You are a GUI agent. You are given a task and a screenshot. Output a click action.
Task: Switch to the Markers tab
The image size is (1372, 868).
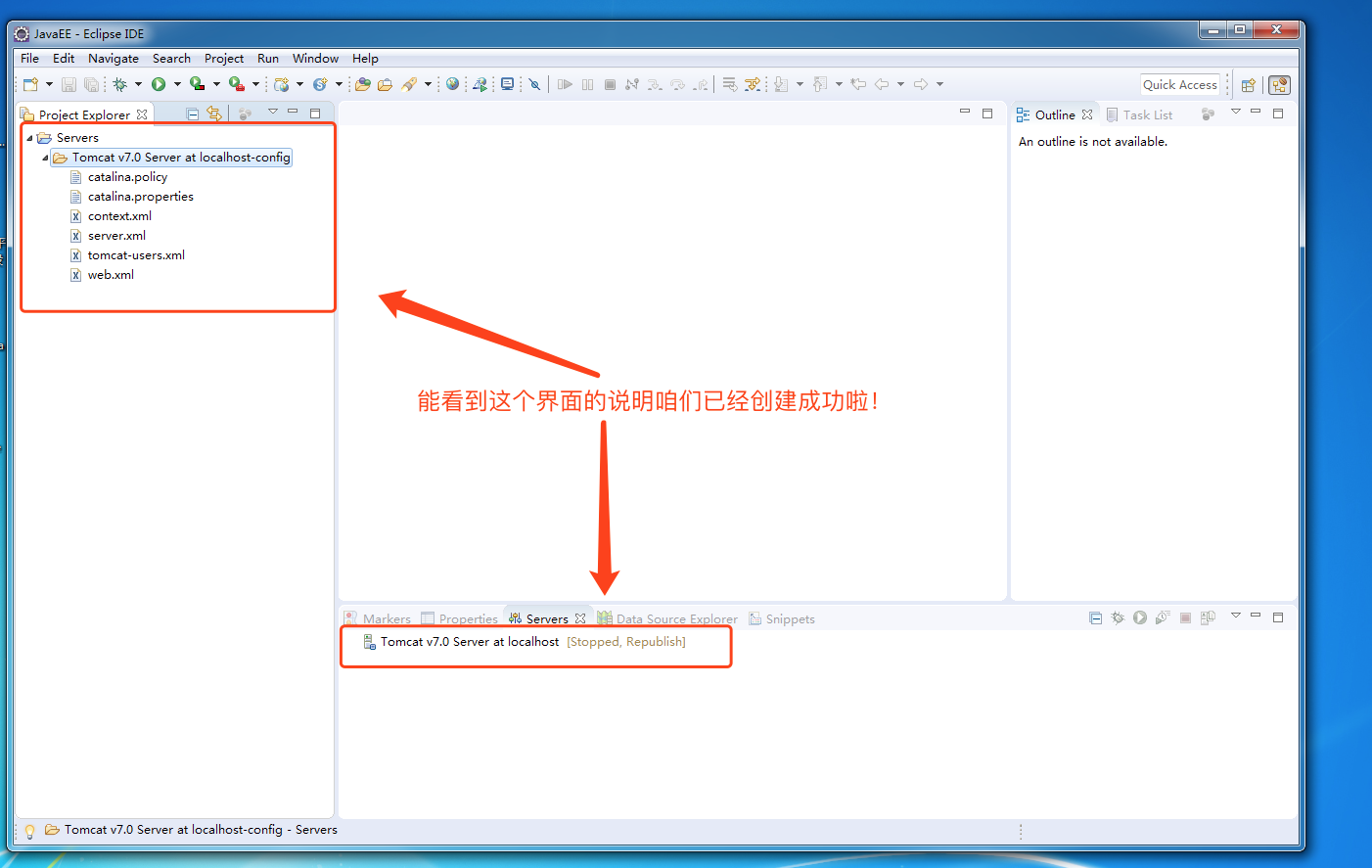[x=378, y=618]
